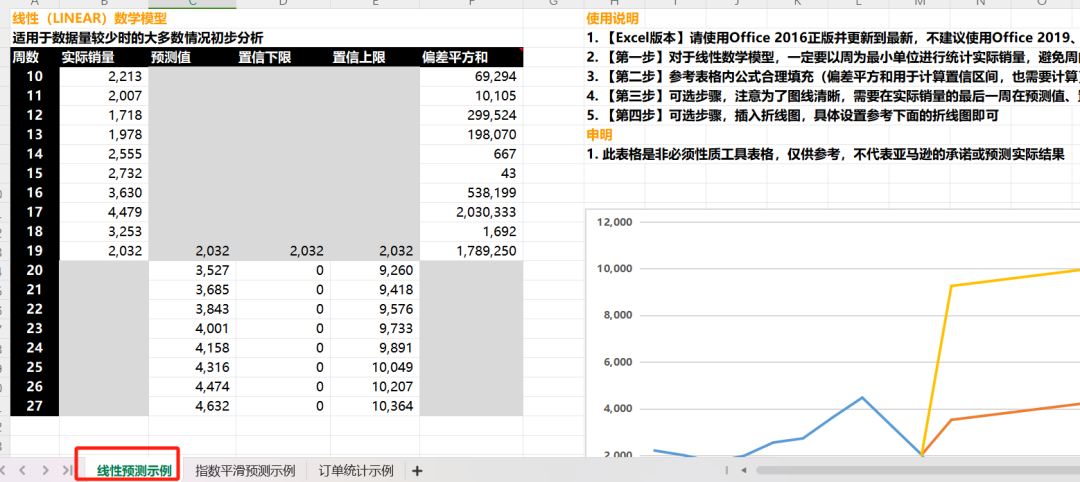Click the 12,000 chart axis label
This screenshot has height=482, width=1080.
tap(612, 222)
